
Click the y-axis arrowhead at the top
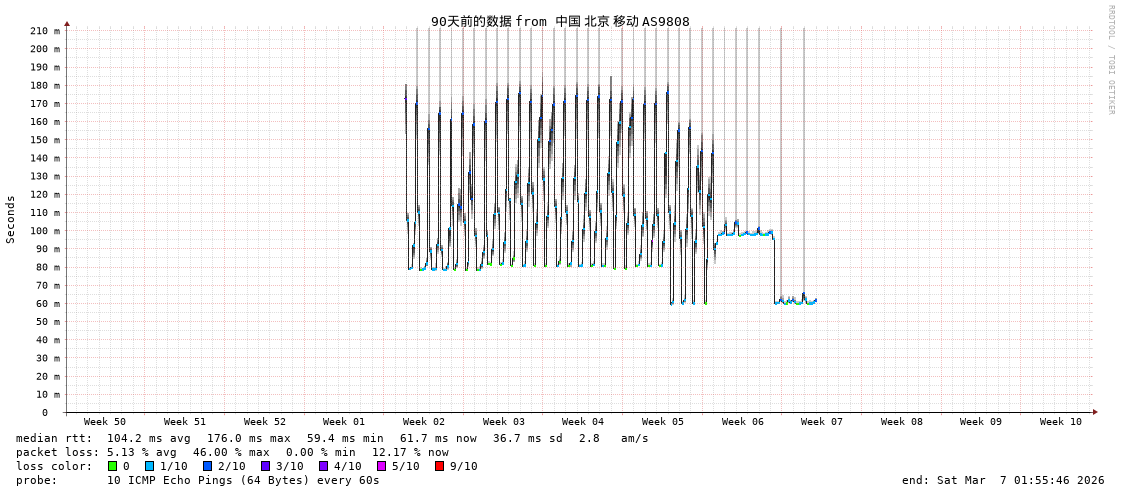tap(67, 23)
